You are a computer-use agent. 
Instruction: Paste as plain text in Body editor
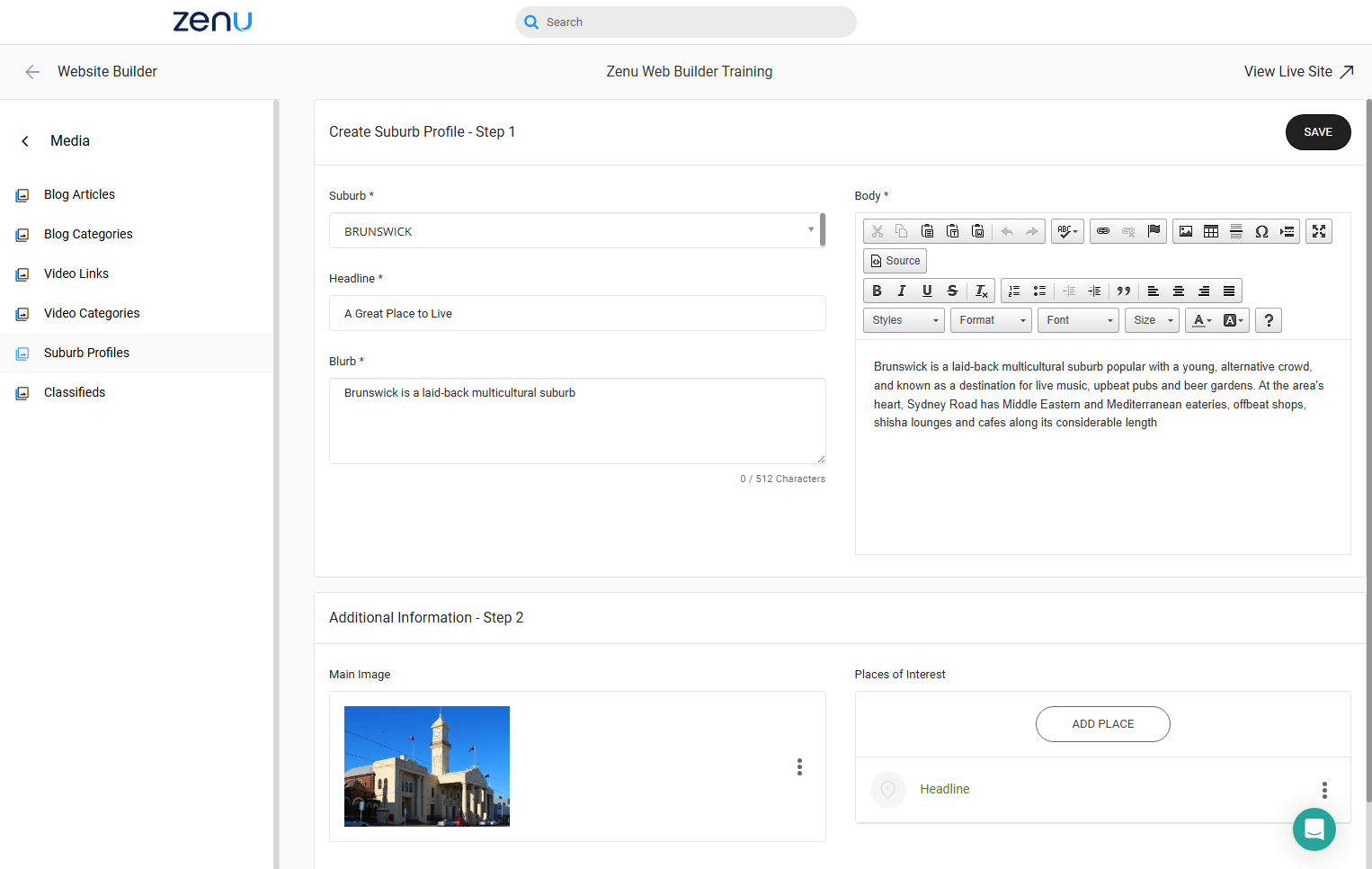953,231
